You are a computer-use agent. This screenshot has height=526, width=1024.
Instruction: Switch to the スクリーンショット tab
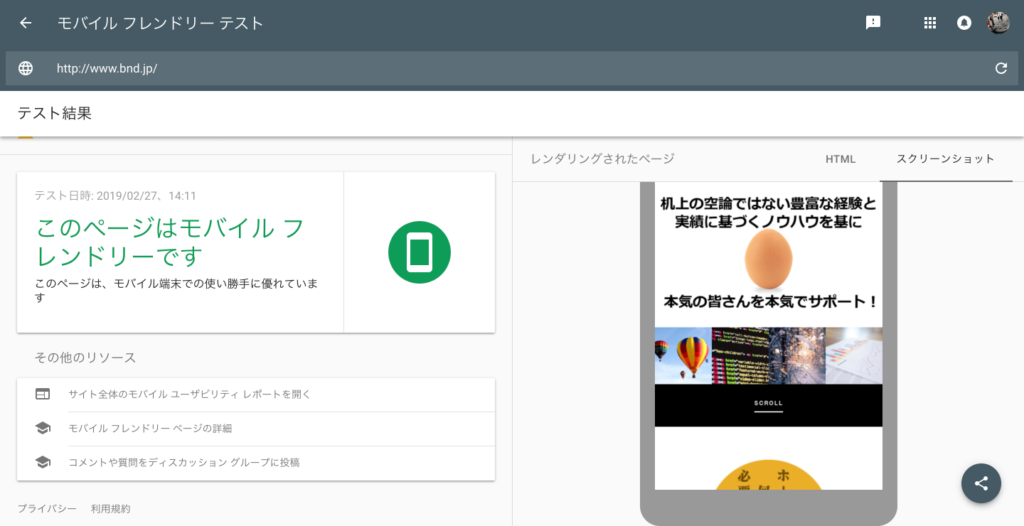point(945,159)
